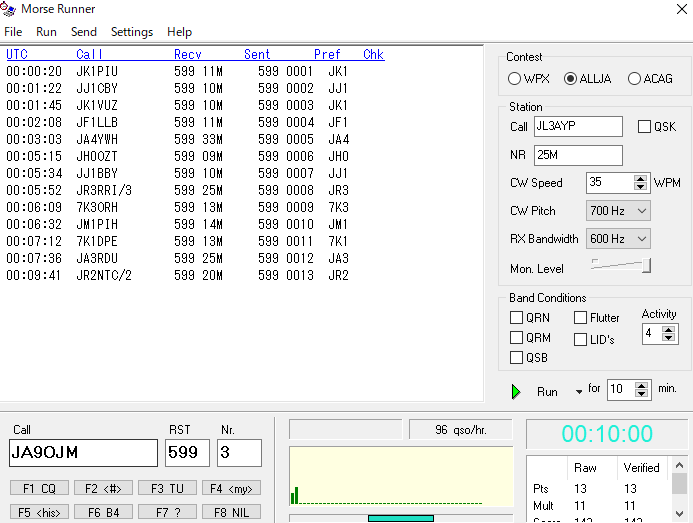Open the Settings menu
The image size is (693, 523).
click(132, 32)
